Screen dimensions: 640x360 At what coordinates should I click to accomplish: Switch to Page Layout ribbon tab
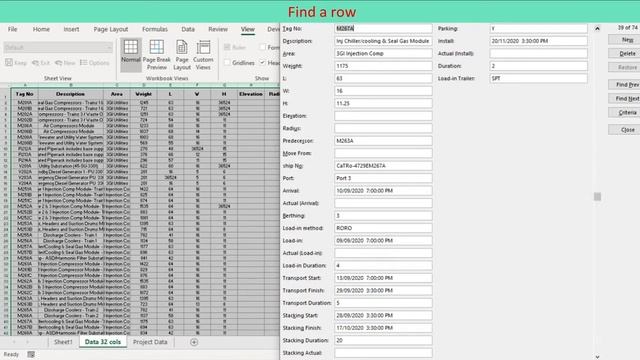[111, 29]
